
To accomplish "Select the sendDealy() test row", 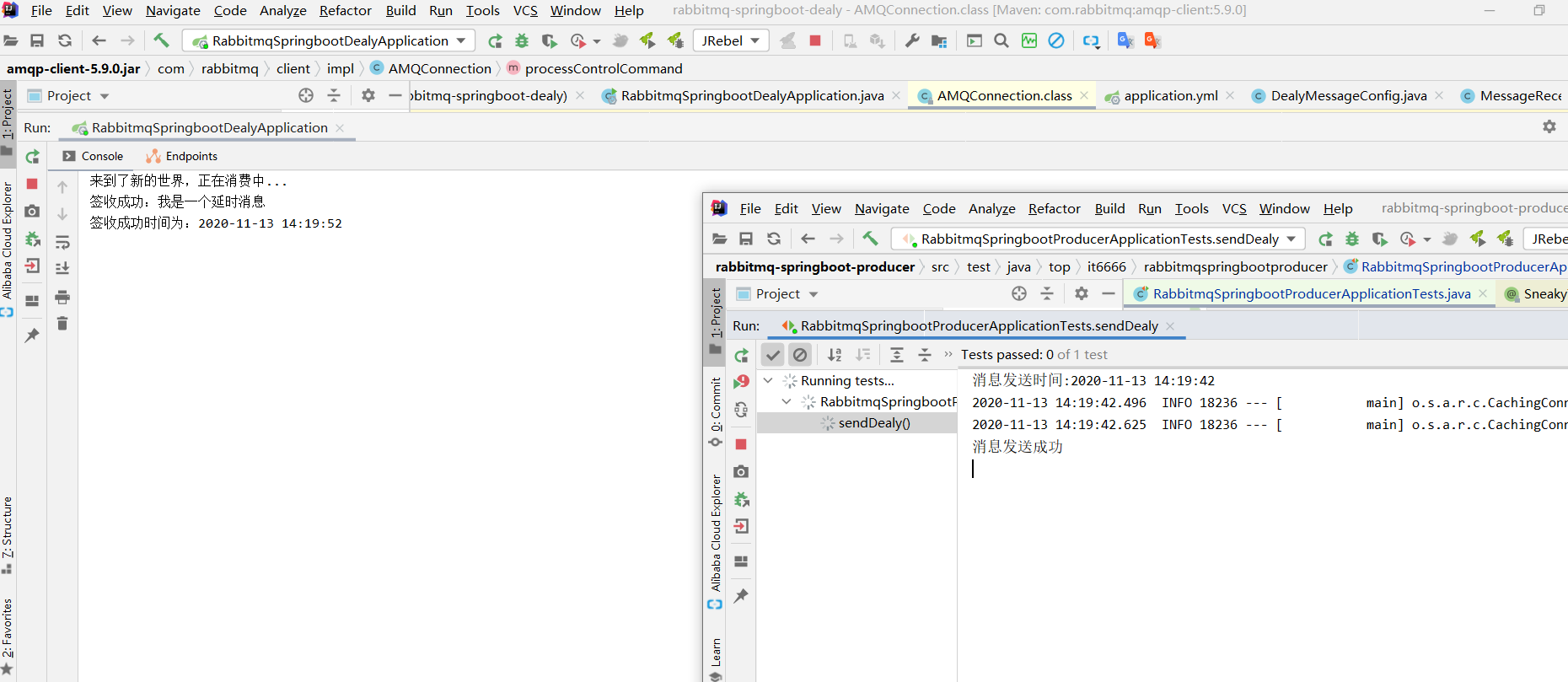I will [x=856, y=423].
